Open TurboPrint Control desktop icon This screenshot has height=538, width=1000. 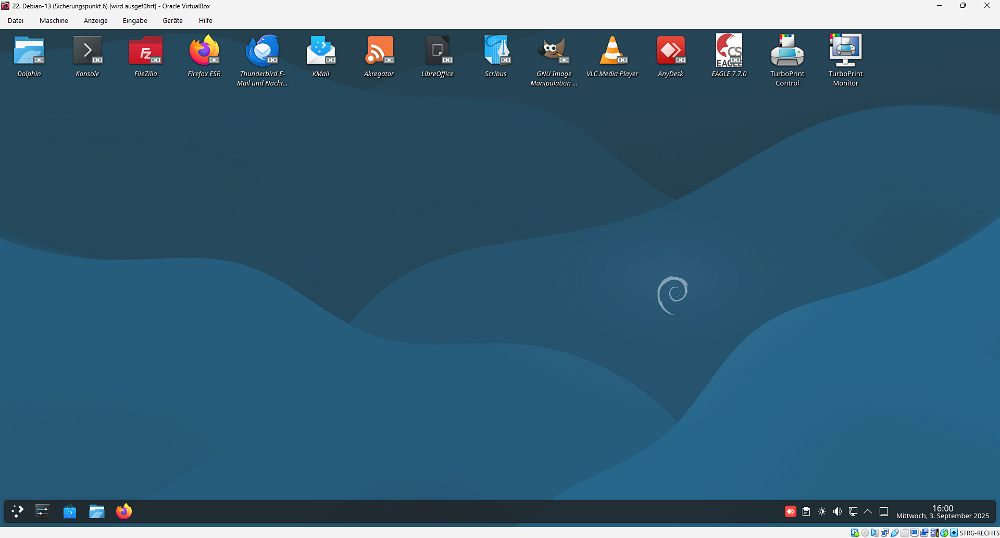point(787,51)
